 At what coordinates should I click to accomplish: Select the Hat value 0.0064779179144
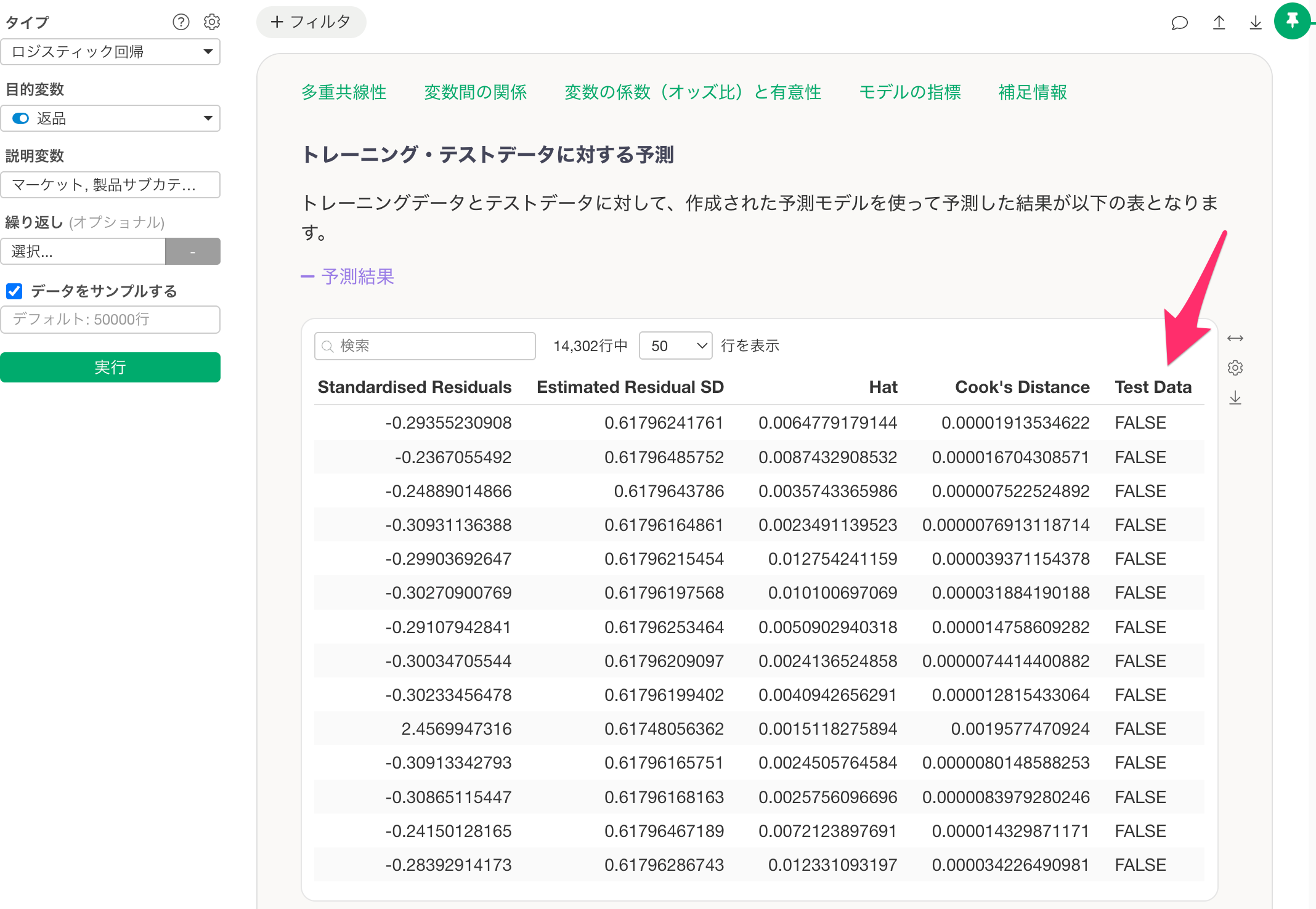point(827,422)
